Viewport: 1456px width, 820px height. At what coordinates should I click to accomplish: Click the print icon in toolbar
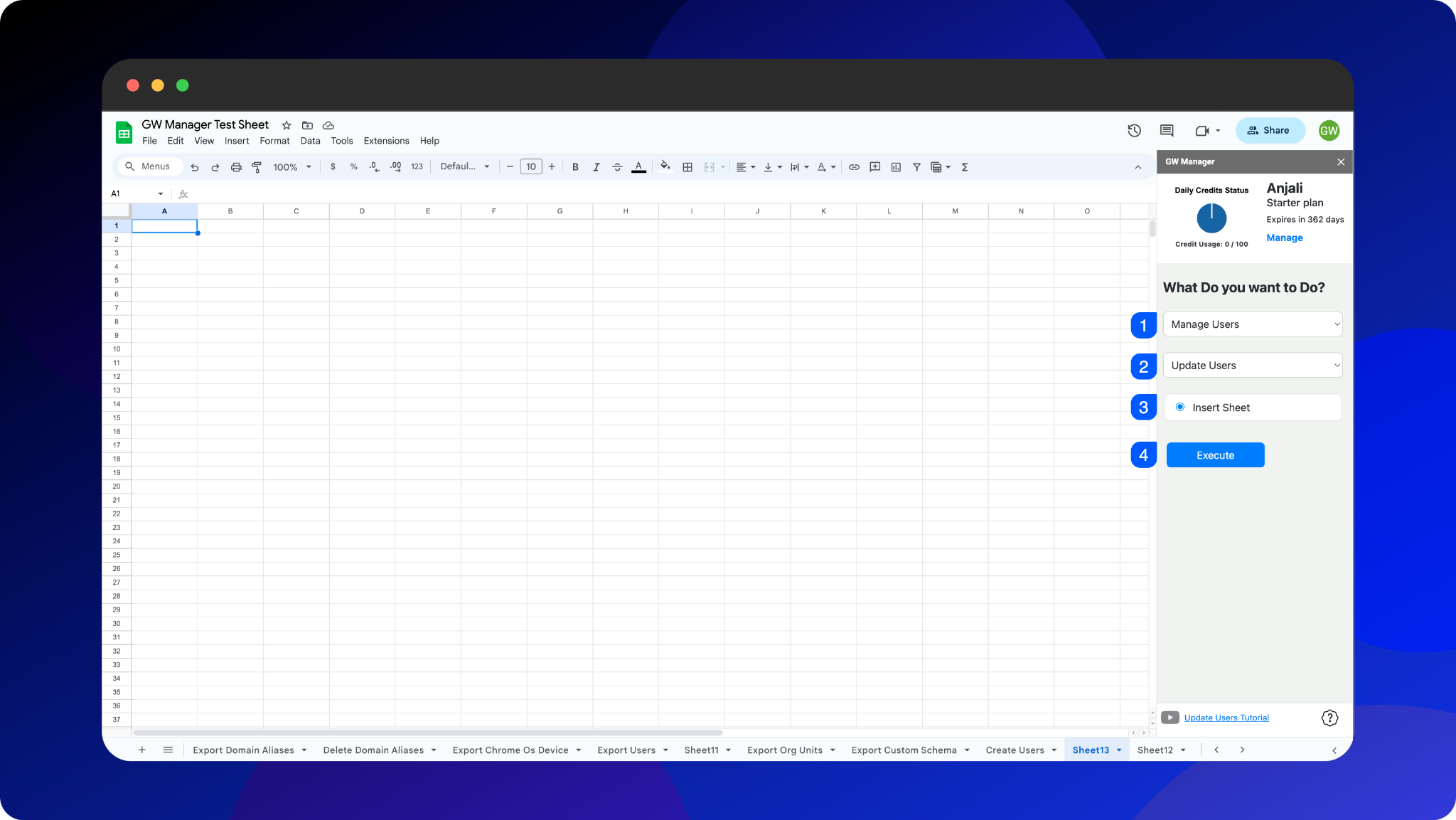click(x=236, y=167)
